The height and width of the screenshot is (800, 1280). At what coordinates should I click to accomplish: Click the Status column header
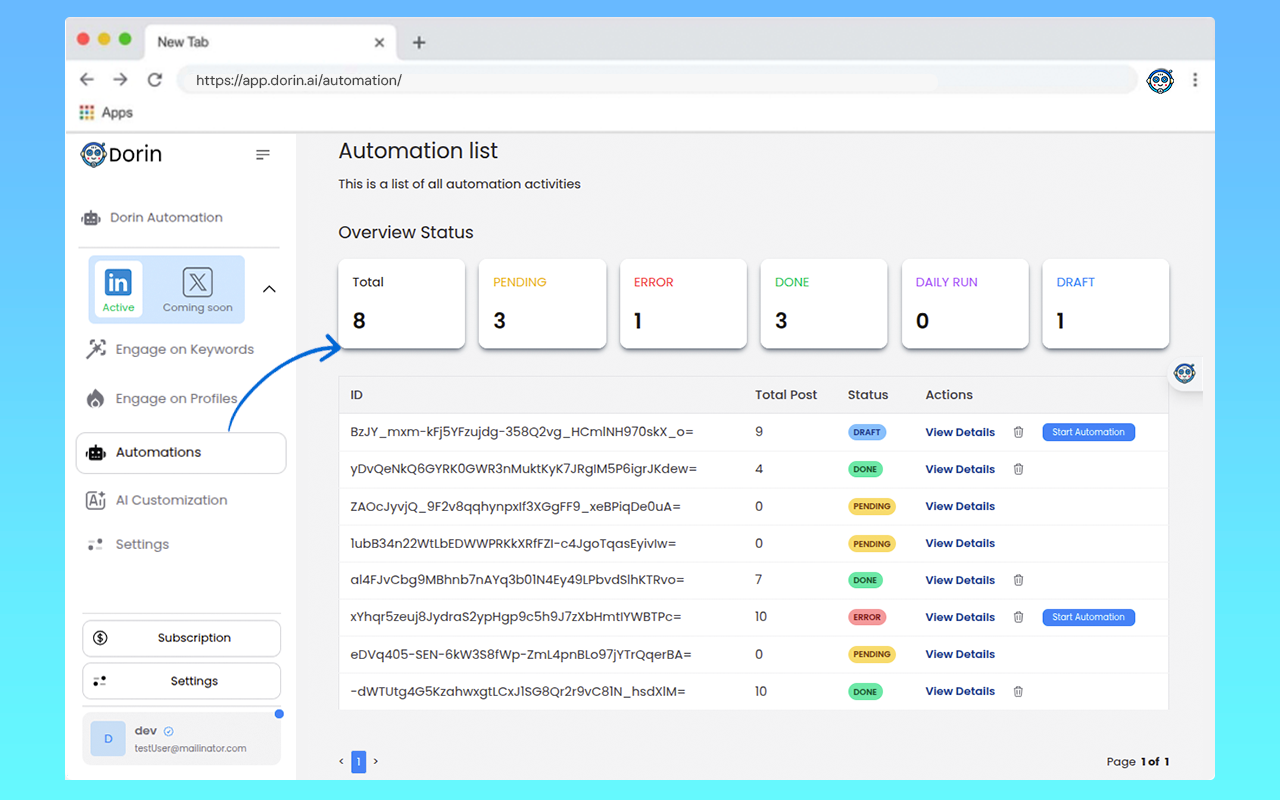868,395
